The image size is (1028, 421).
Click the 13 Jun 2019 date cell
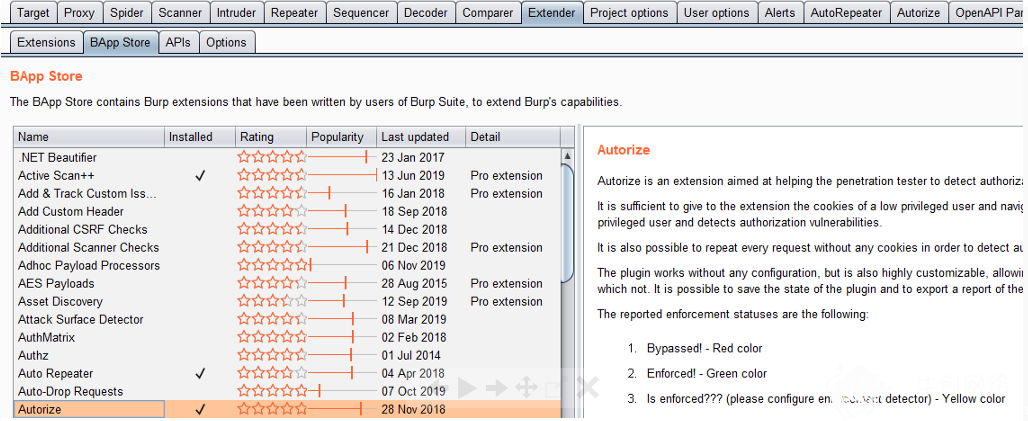tap(413, 176)
